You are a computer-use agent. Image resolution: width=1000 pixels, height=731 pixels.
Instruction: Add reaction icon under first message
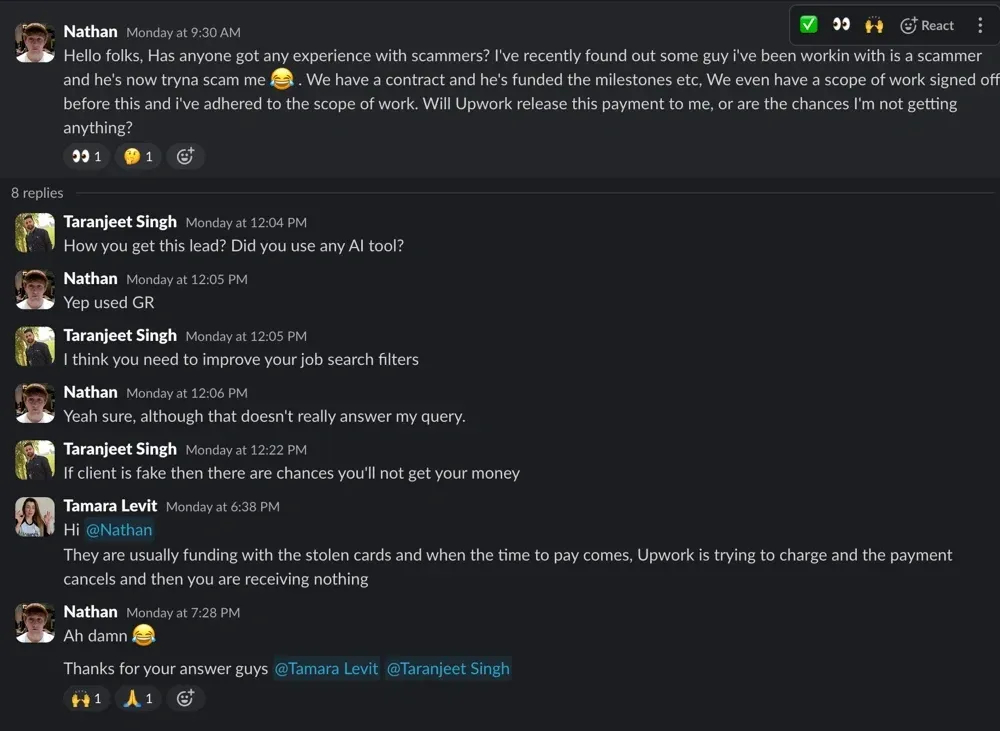tap(185, 156)
